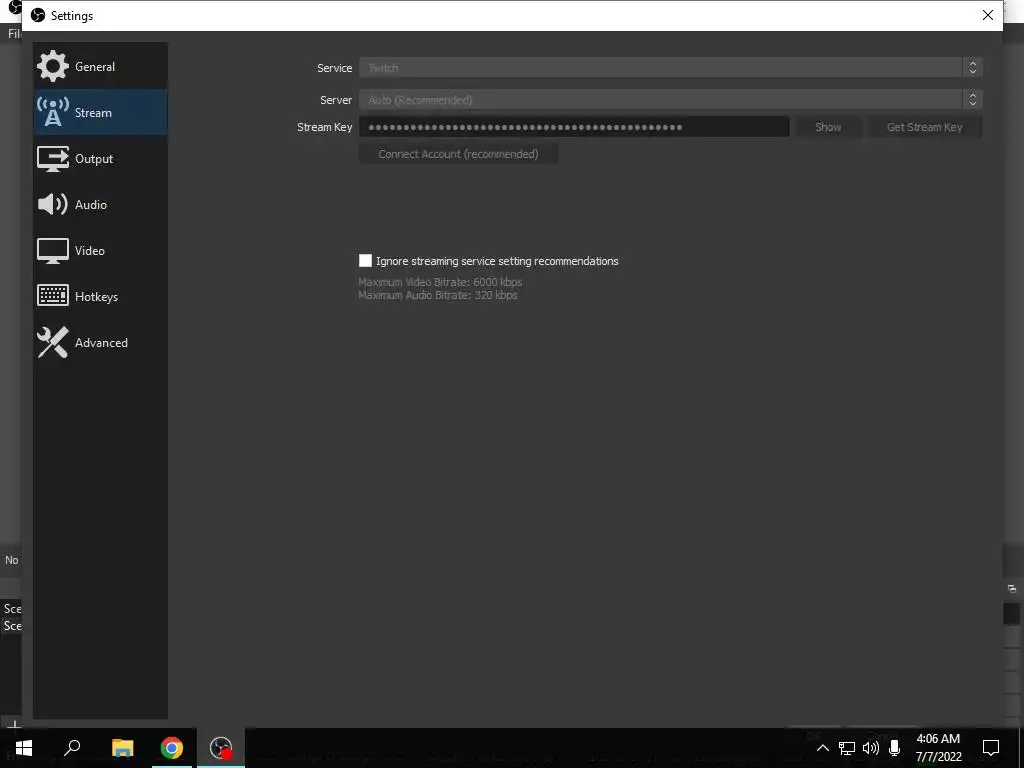Click the microphone tray icon
The height and width of the screenshot is (768, 1024).
point(894,748)
